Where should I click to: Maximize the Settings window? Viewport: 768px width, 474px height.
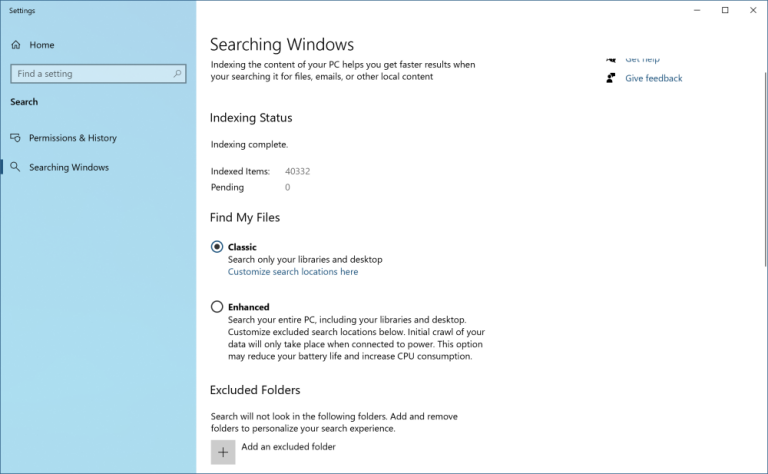tap(725, 10)
